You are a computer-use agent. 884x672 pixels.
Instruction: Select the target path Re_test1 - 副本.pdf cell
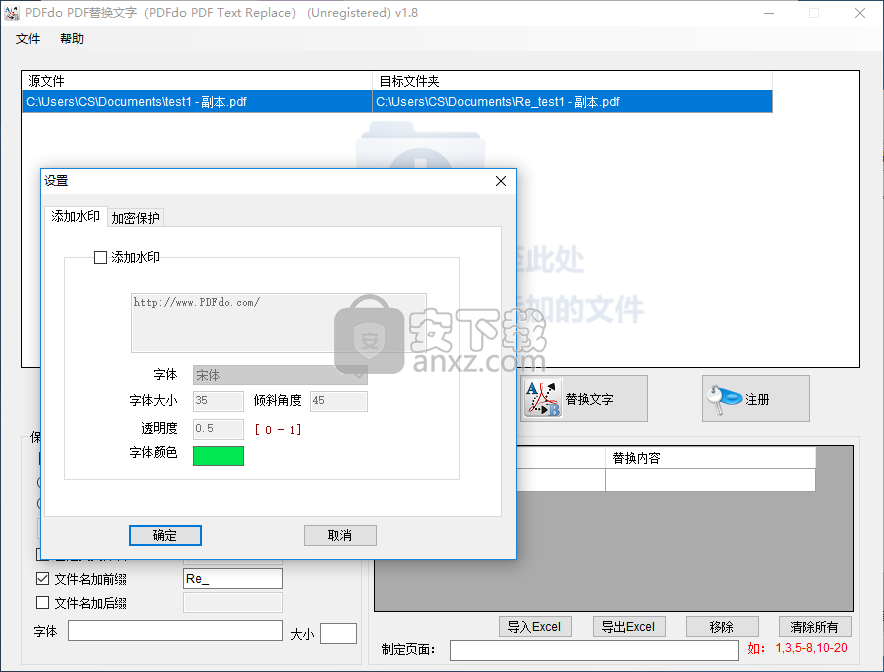tap(572, 102)
